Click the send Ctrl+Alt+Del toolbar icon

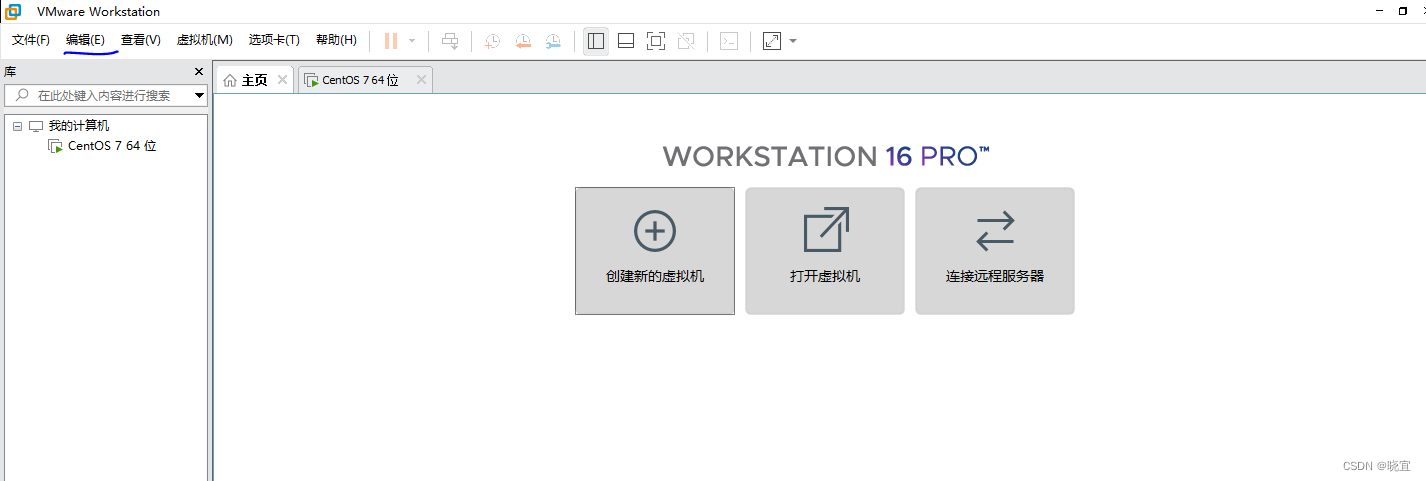[451, 41]
